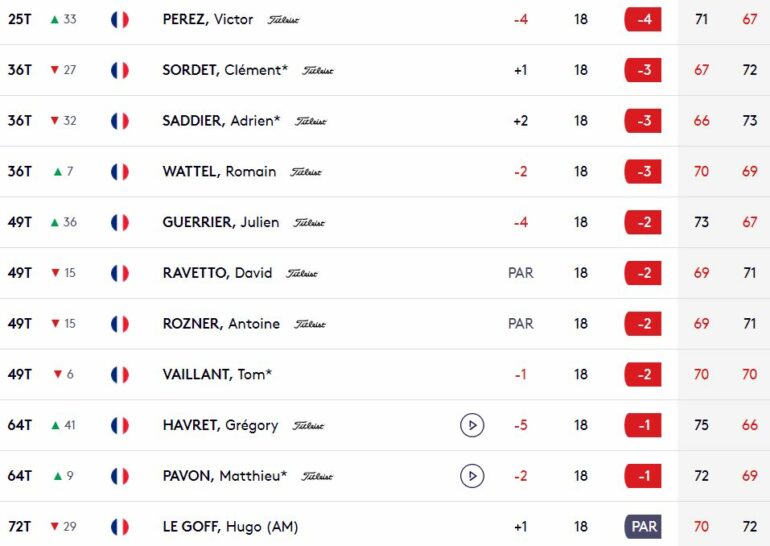Click the PAR badge on Le Goff's row
This screenshot has height=546, width=770.
pyautogui.click(x=643, y=527)
